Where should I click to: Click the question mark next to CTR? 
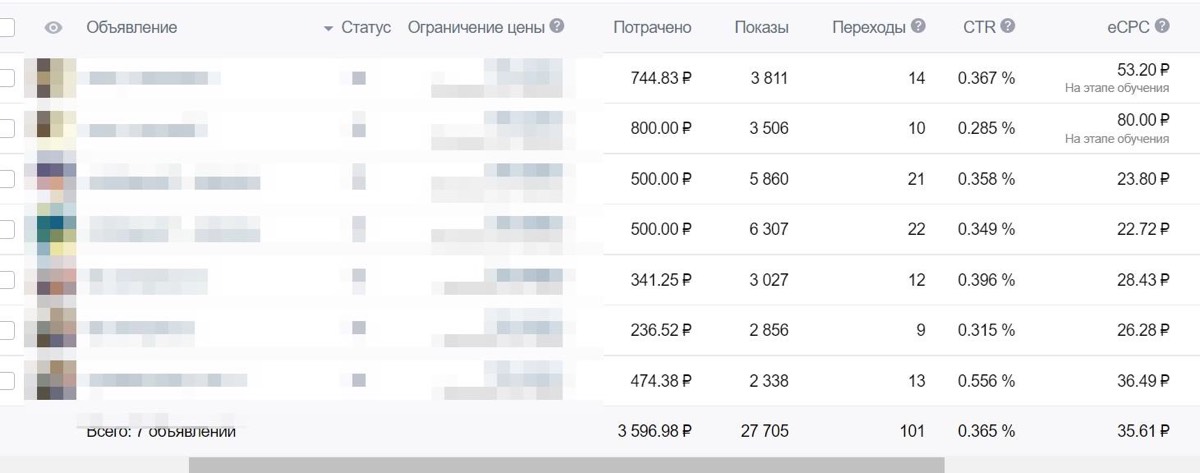1007,27
